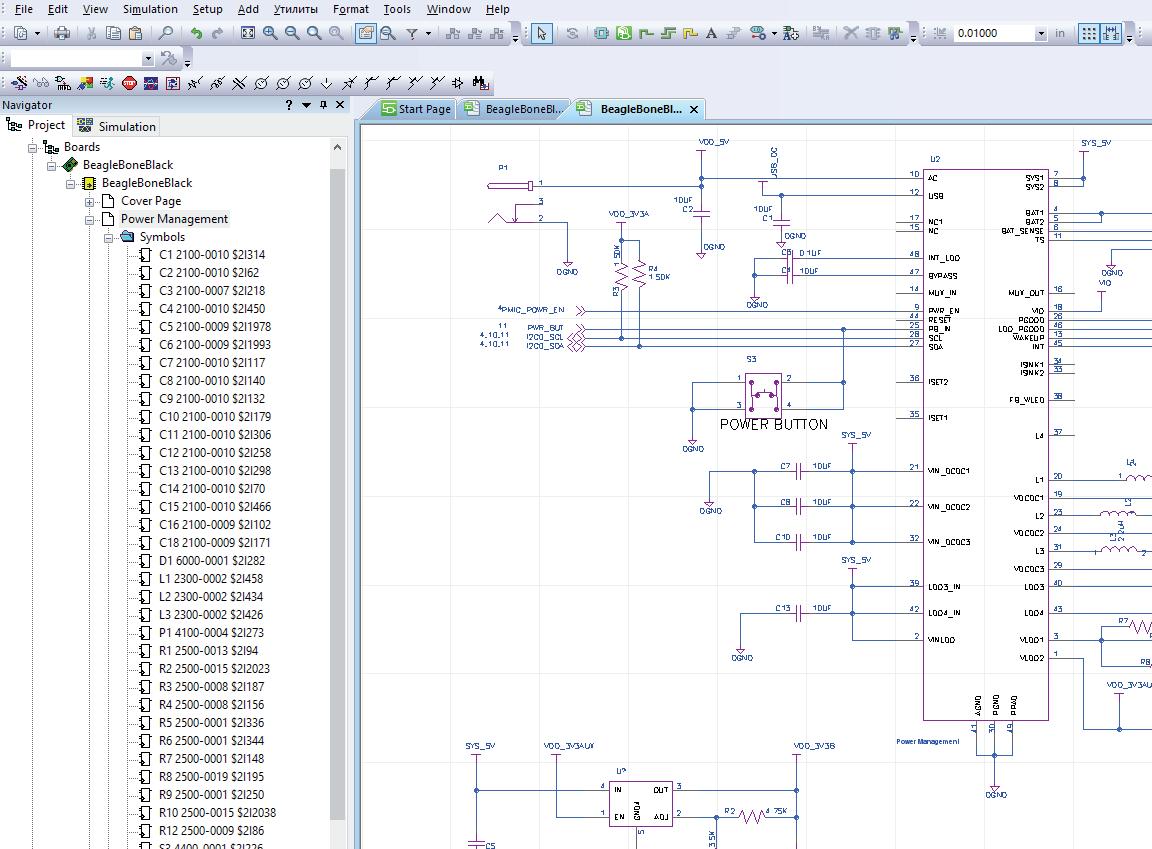
Task: Toggle the Properties window button
Action: [x=366, y=33]
